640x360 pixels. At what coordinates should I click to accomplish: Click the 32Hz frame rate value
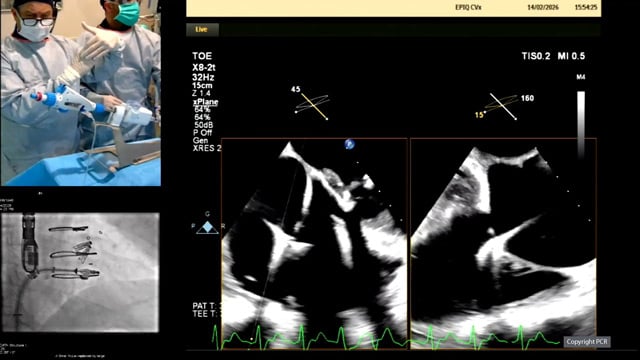click(203, 77)
